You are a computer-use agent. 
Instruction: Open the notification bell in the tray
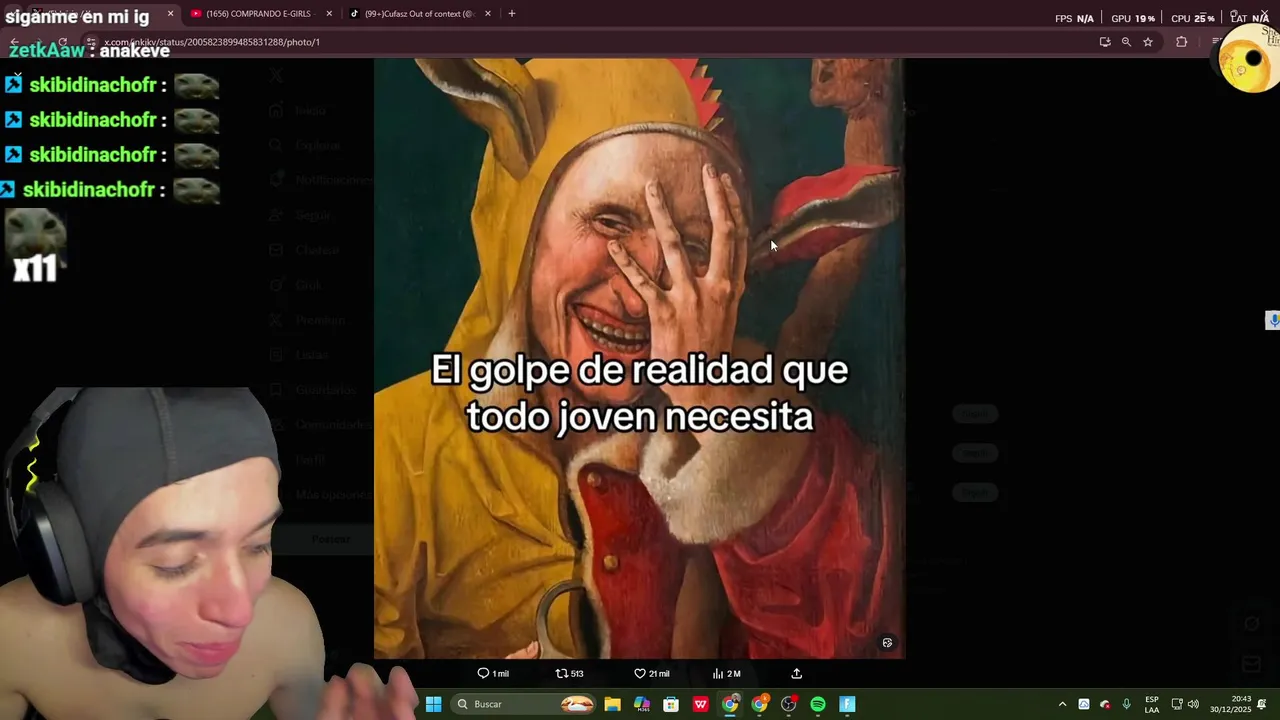coord(1262,704)
